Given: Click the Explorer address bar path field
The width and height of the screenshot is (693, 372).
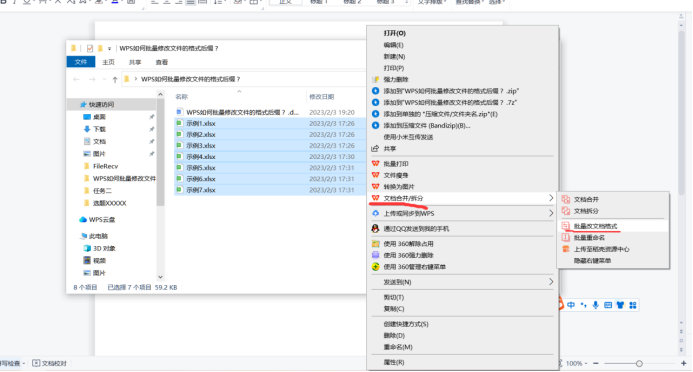Looking at the screenshot, I should click(243, 79).
